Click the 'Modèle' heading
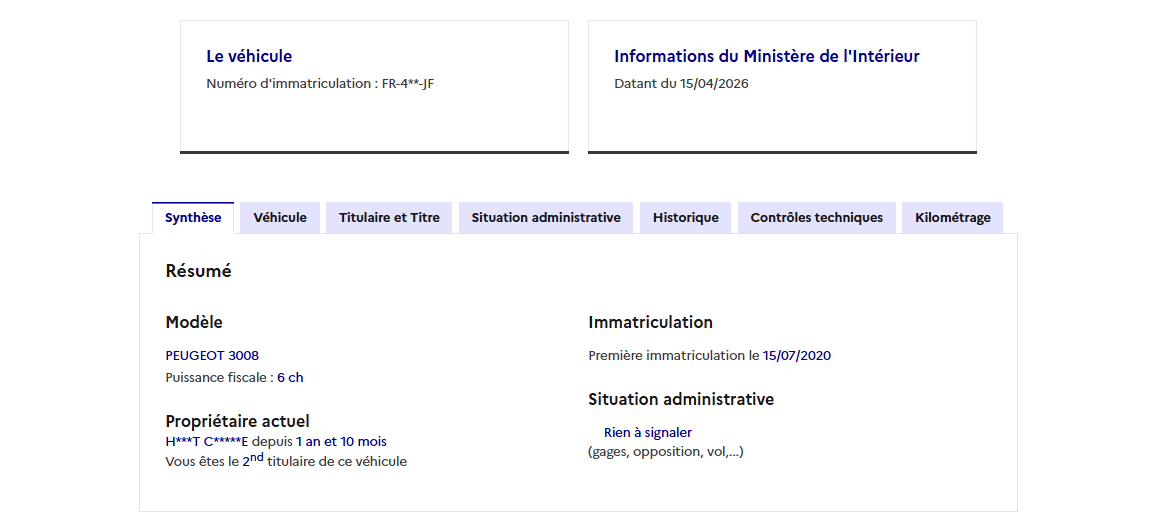The width and height of the screenshot is (1153, 529). [194, 322]
